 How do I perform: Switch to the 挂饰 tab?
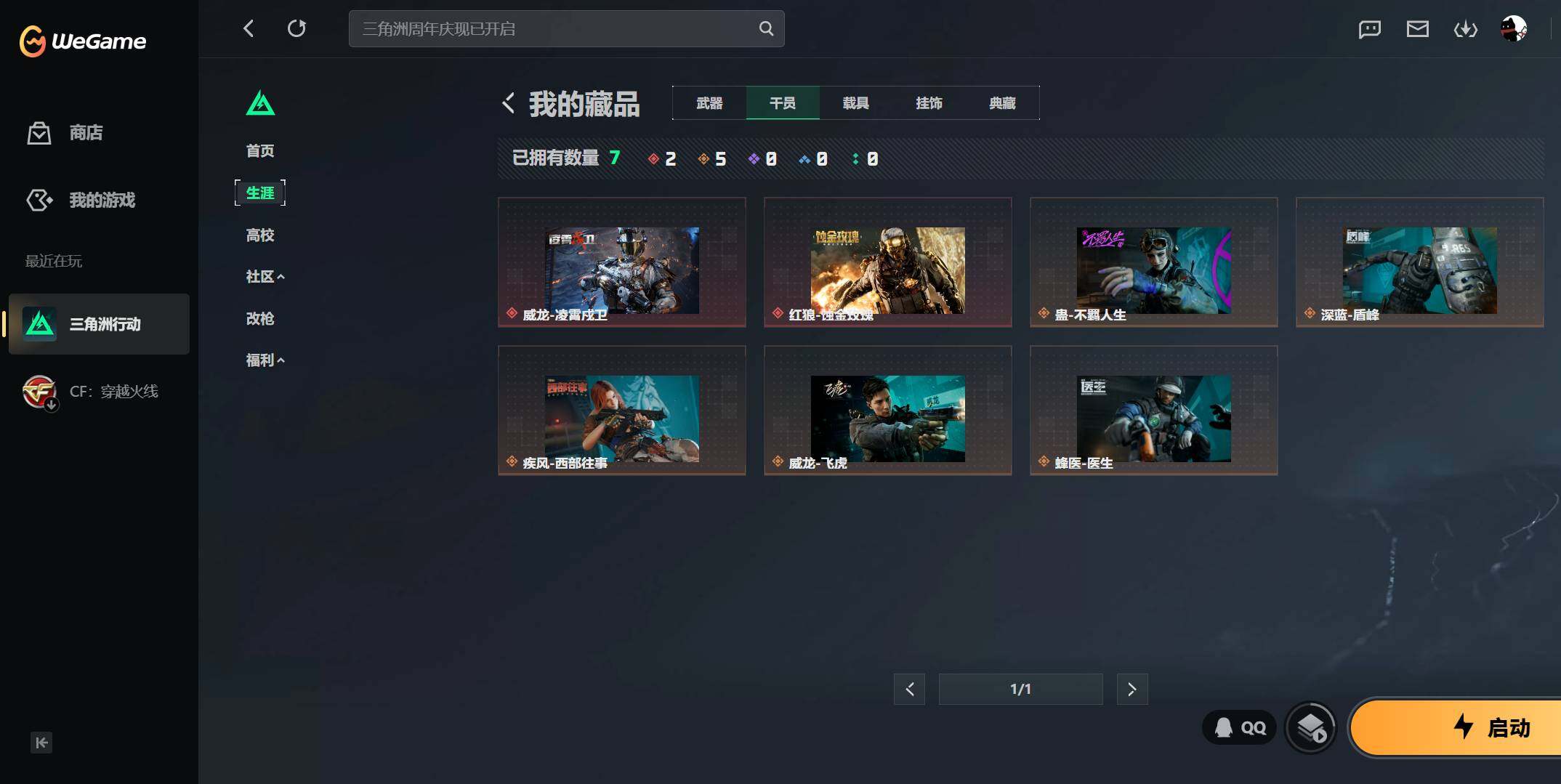pos(929,103)
